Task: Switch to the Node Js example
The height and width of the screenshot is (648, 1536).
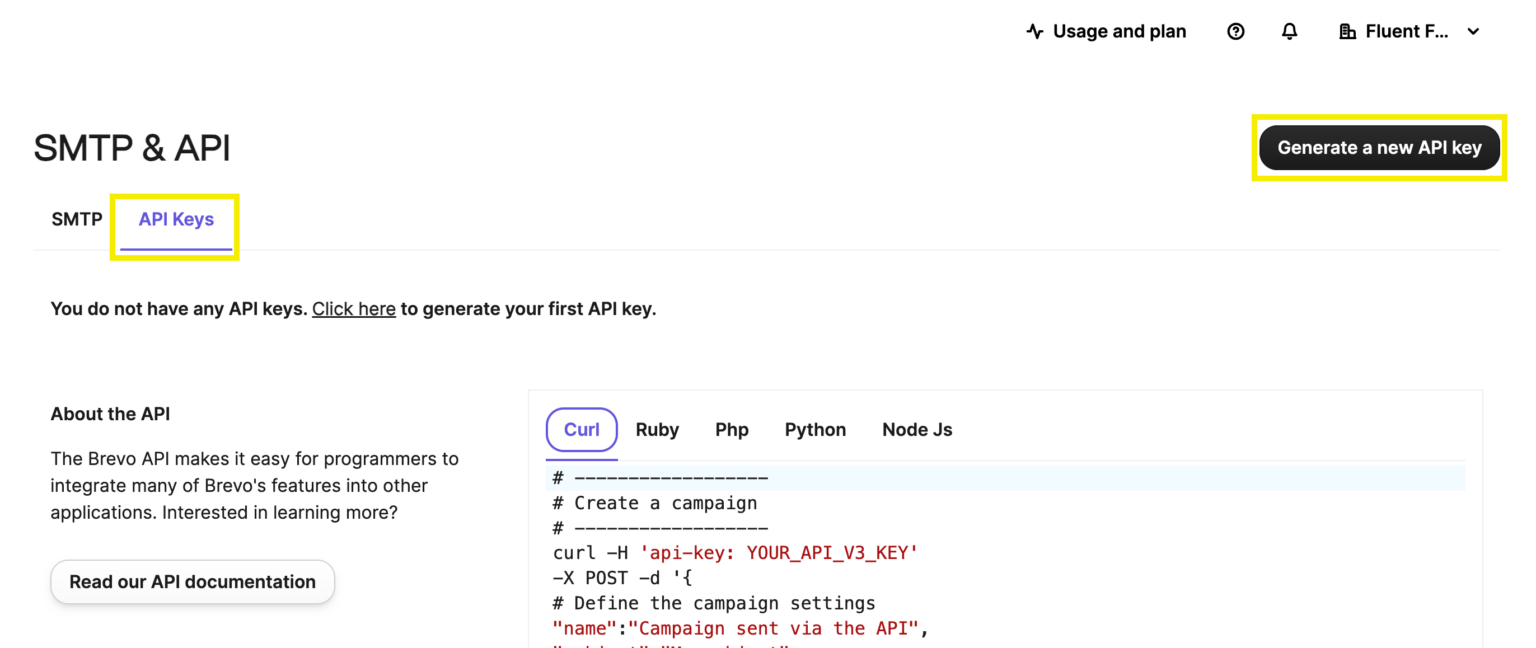Action: point(916,429)
